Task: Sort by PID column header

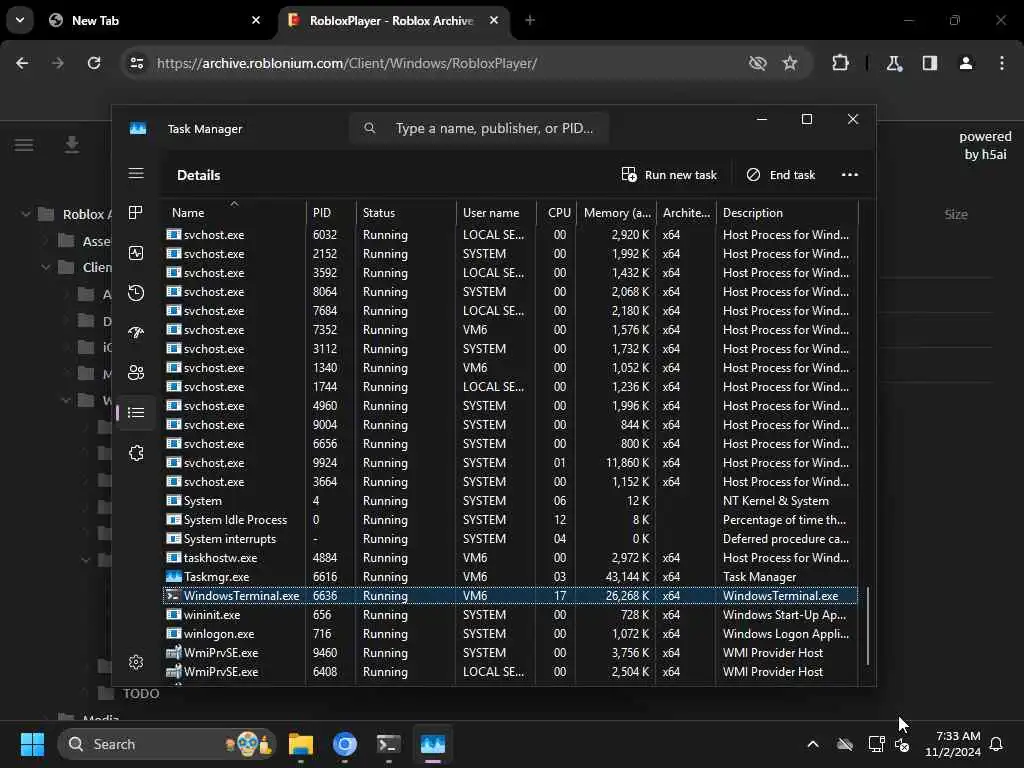Action: (331, 212)
